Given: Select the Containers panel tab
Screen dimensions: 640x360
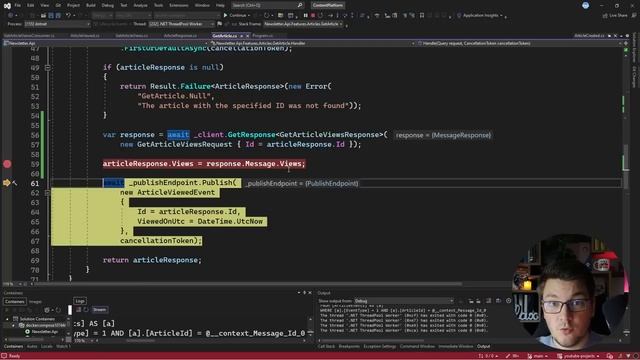Looking at the screenshot, I should click(x=15, y=302).
